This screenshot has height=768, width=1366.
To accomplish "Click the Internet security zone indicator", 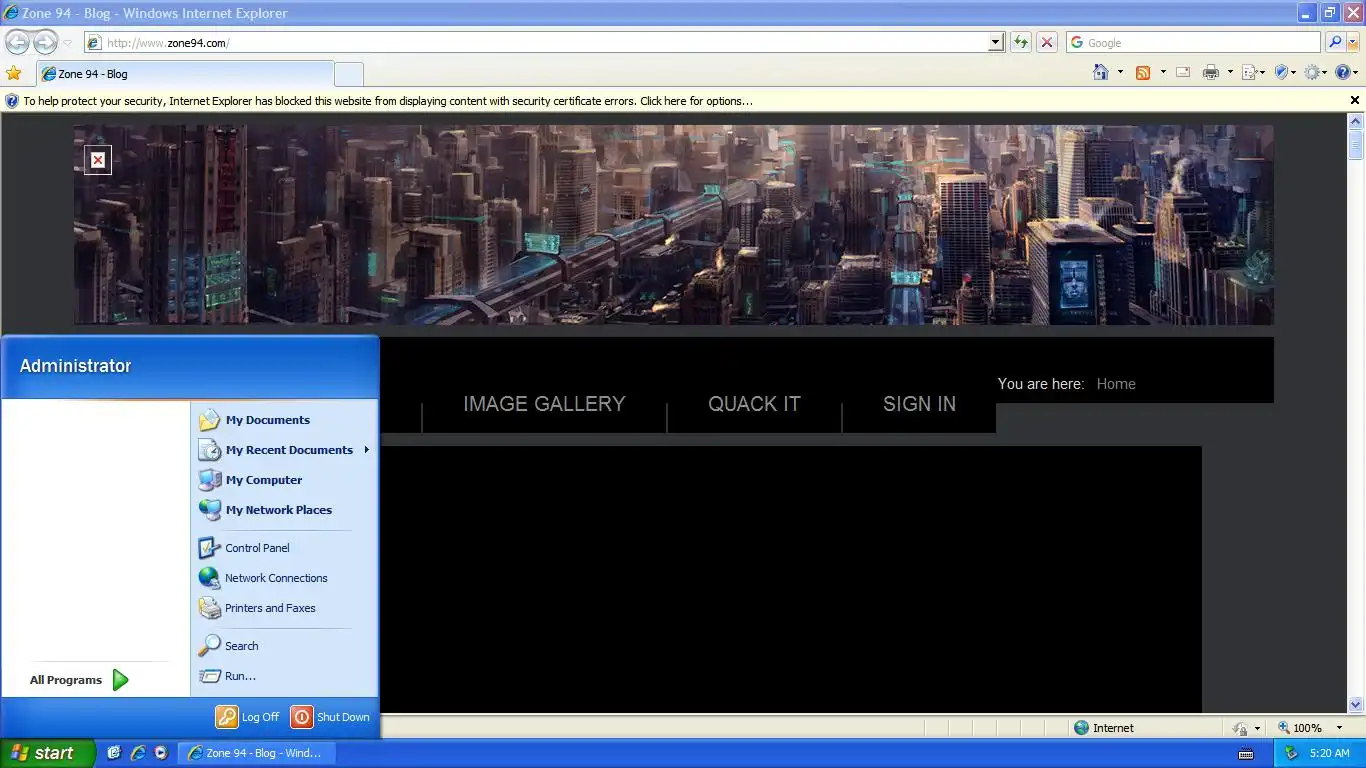I will (1104, 728).
